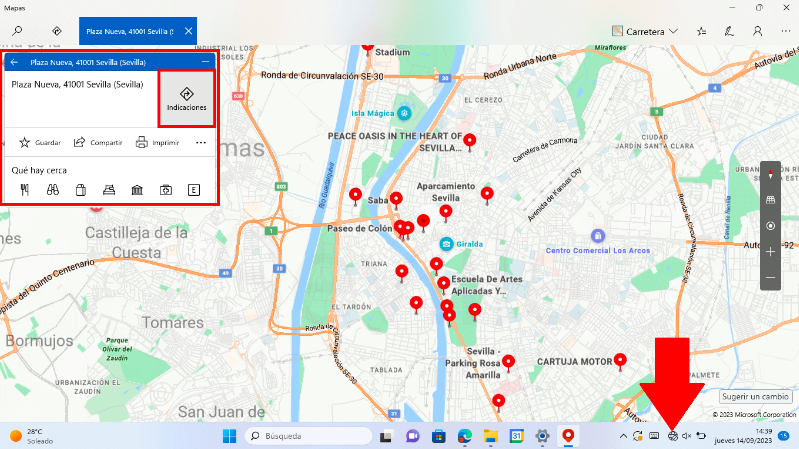
Task: Open the clock and date jueves 14/09/2023
Action: tap(743, 436)
